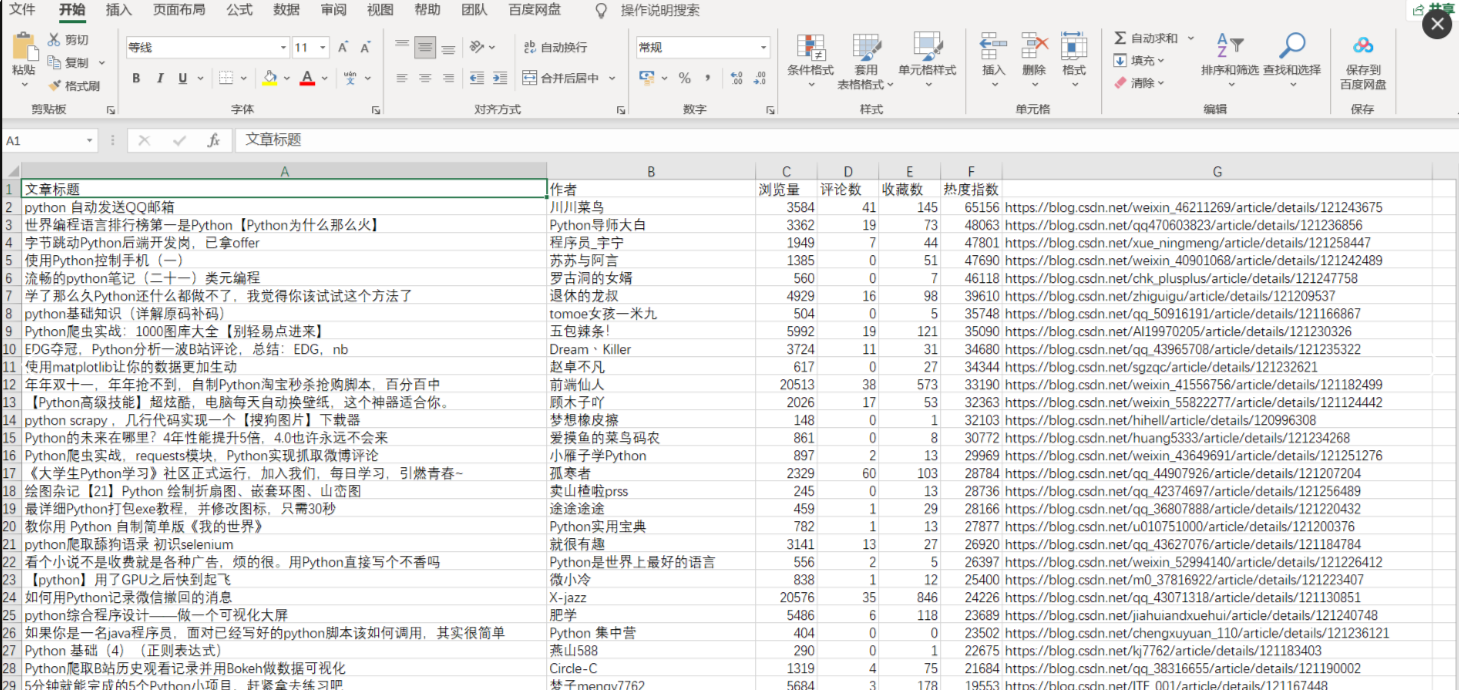Apply percent style format

[x=685, y=78]
